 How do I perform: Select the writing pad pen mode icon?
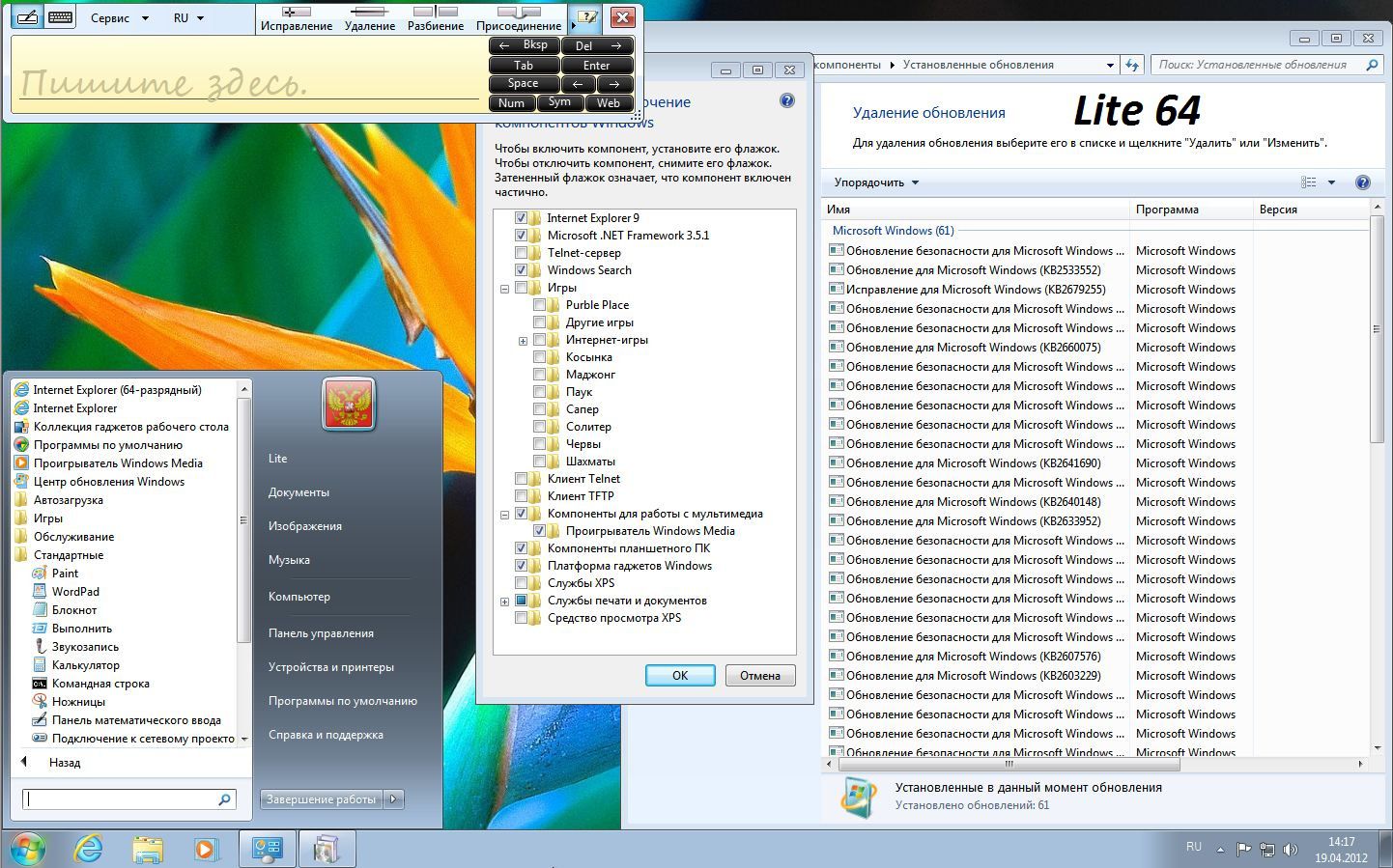pyautogui.click(x=28, y=17)
